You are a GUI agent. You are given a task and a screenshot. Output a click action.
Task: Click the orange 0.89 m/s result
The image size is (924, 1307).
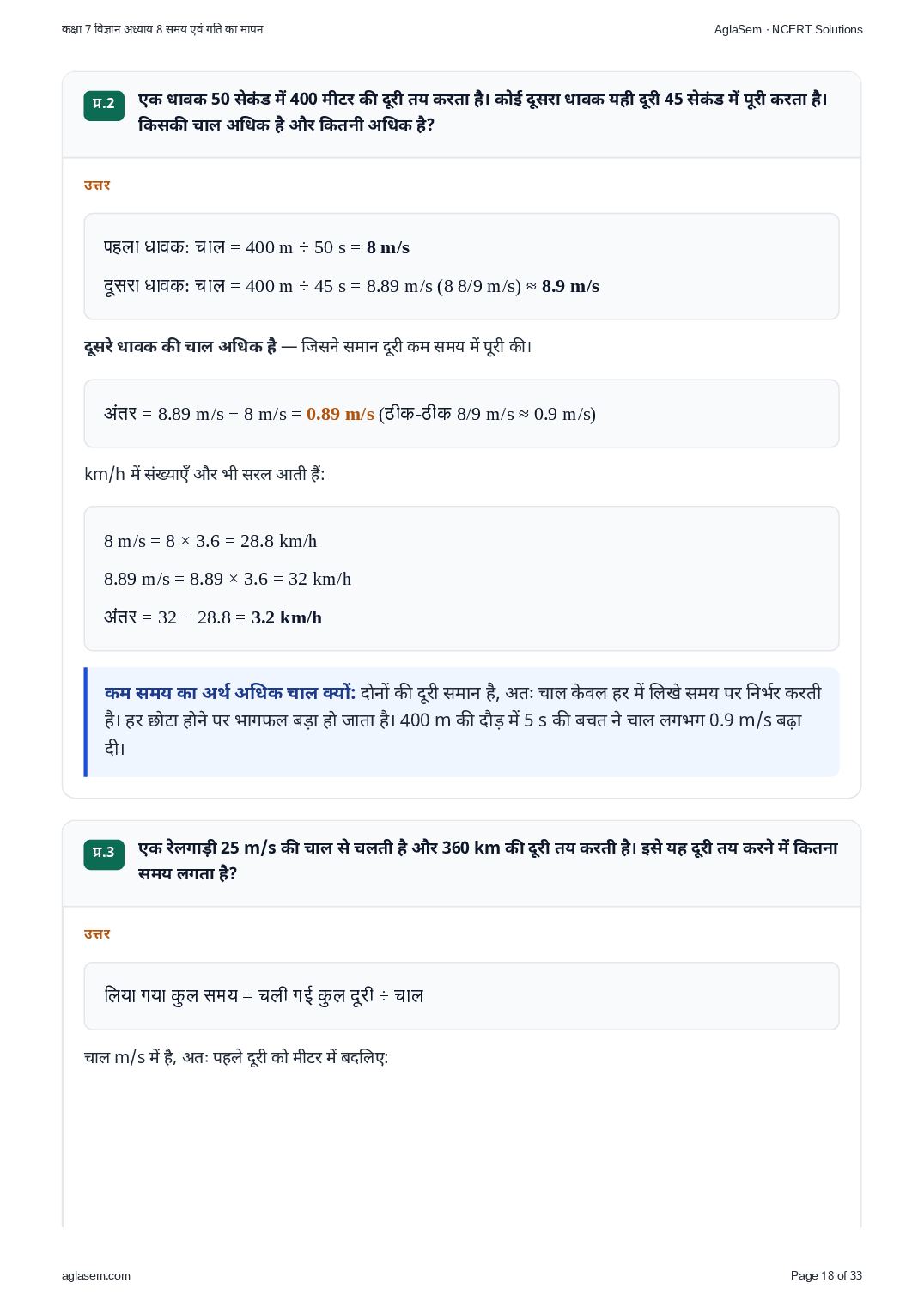click(340, 414)
